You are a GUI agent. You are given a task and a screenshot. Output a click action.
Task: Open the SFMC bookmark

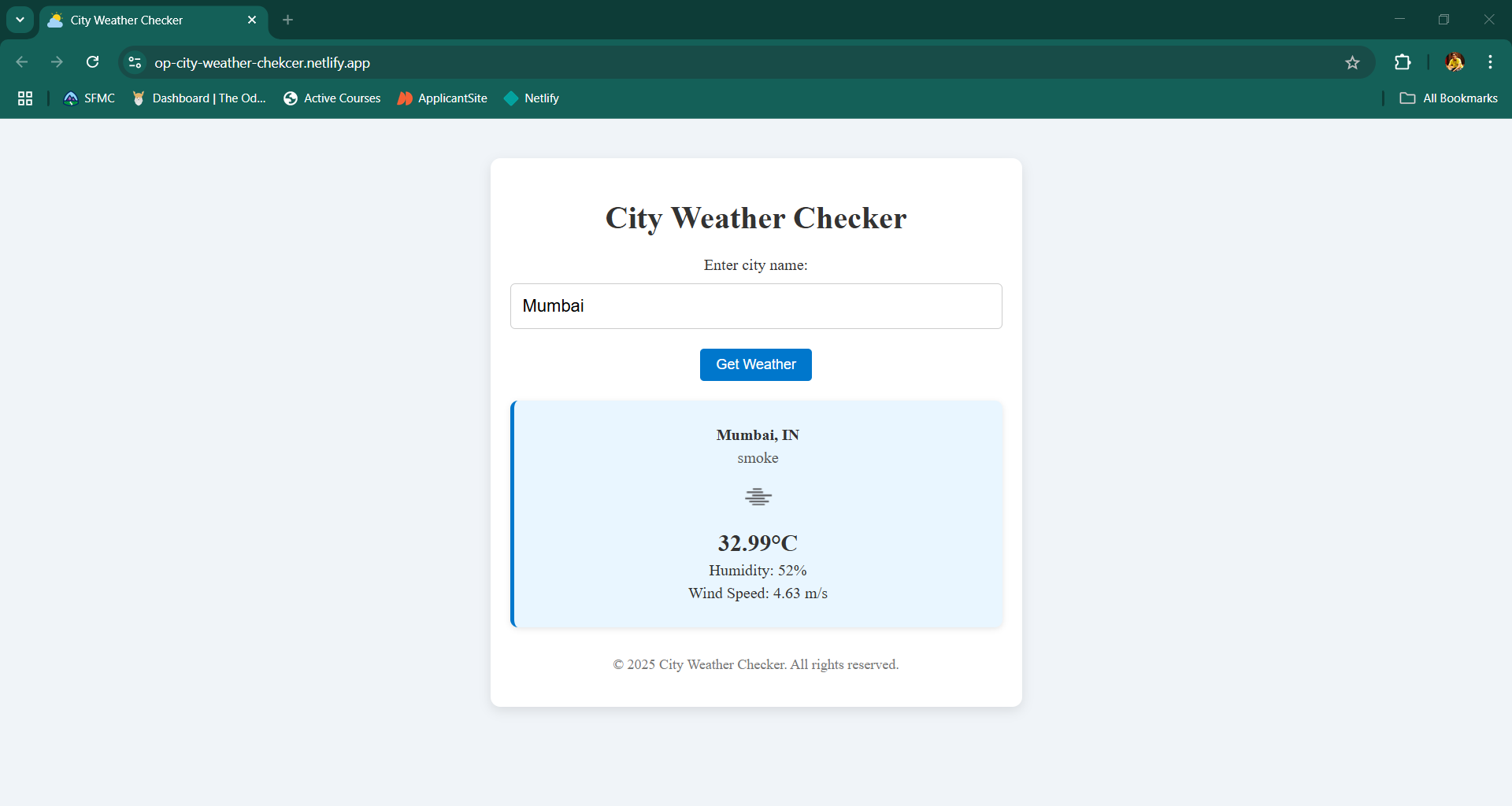click(x=89, y=98)
